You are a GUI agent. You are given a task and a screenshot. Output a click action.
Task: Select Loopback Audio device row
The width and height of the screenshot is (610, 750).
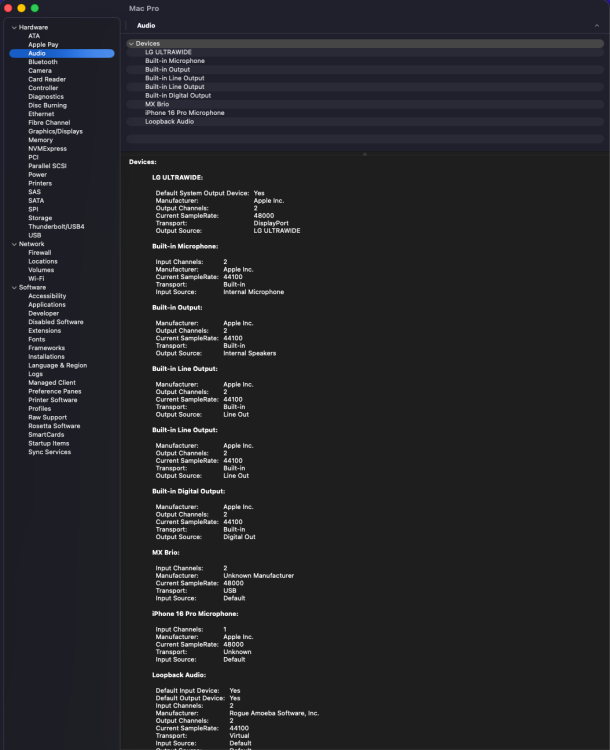pyautogui.click(x=365, y=121)
